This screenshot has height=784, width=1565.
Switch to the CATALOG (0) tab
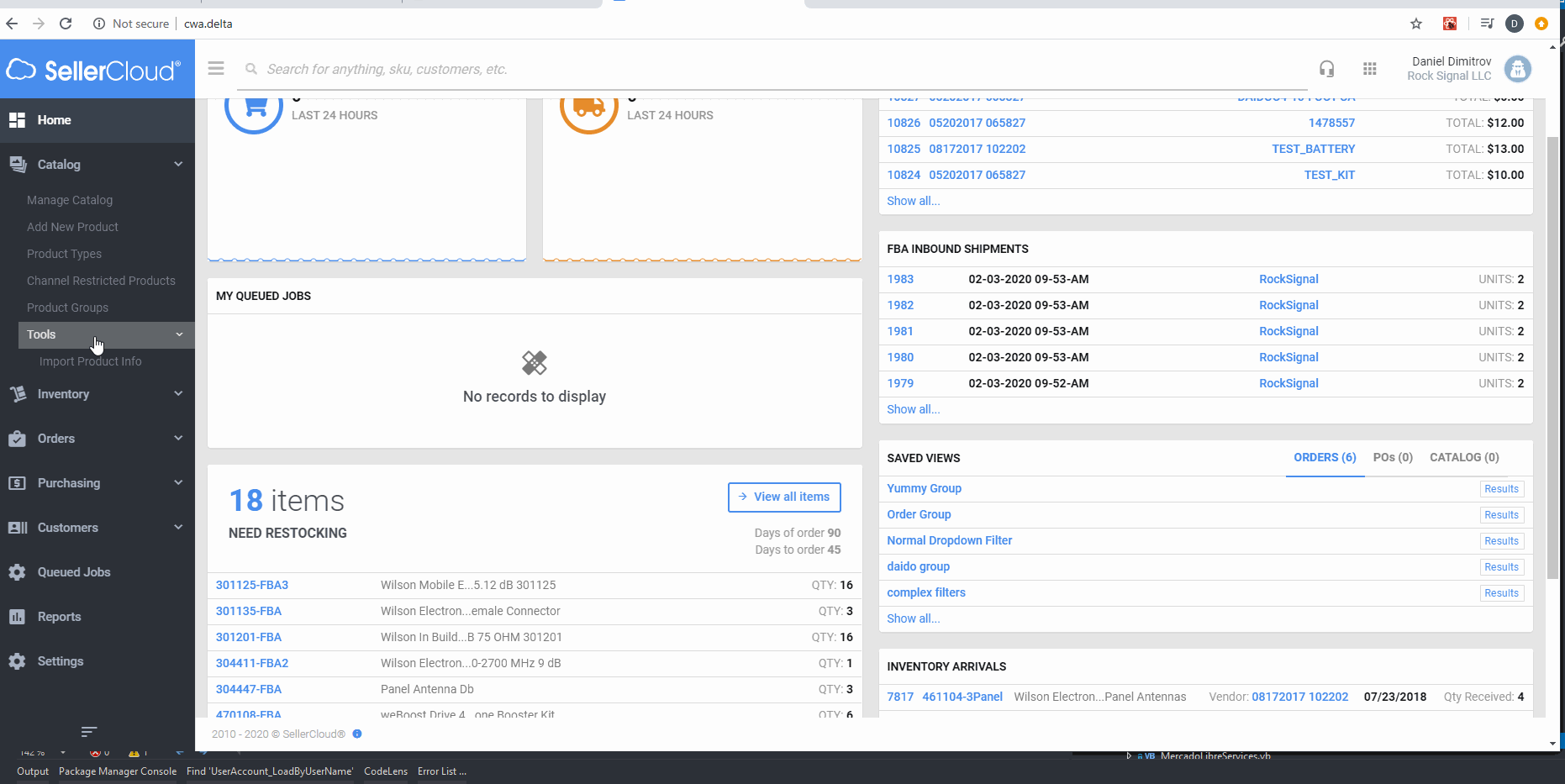click(1464, 458)
